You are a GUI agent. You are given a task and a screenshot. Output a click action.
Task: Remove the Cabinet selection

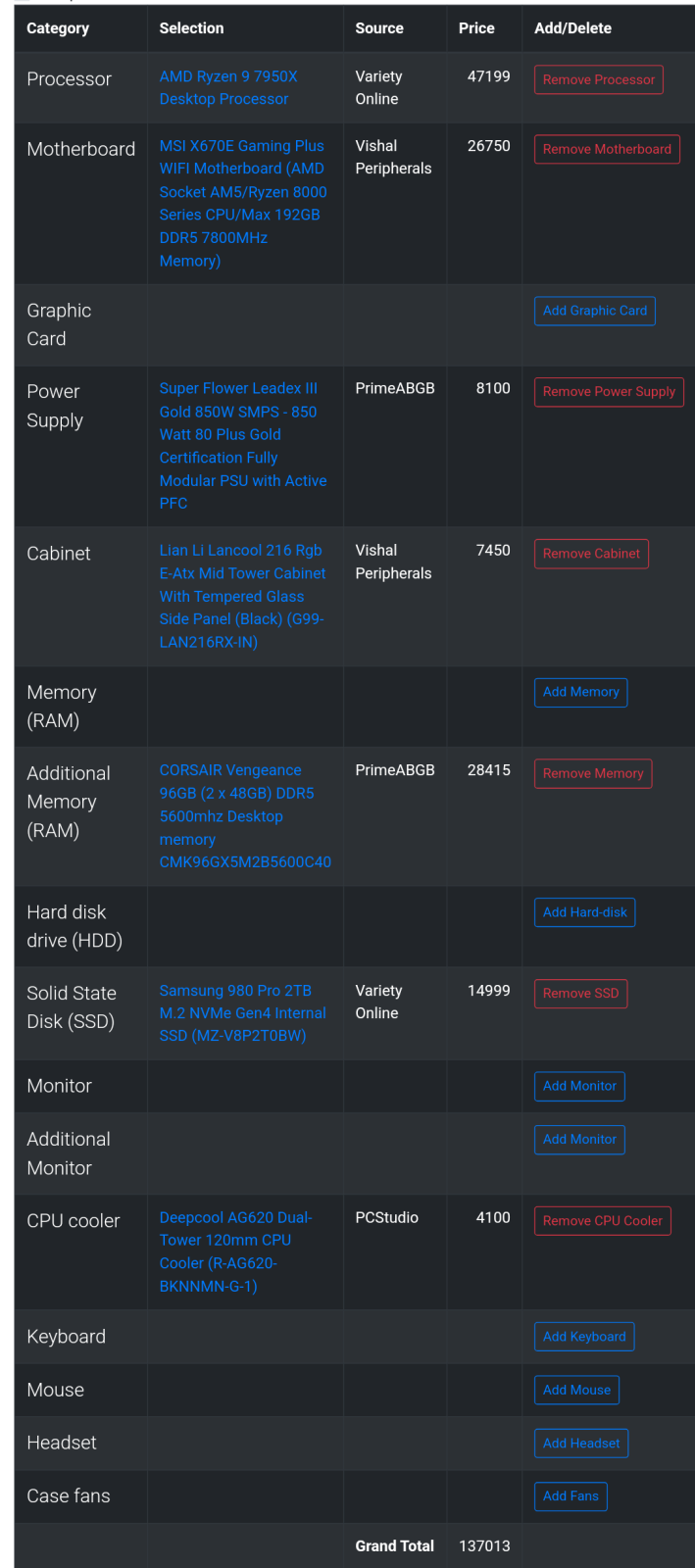591,554
